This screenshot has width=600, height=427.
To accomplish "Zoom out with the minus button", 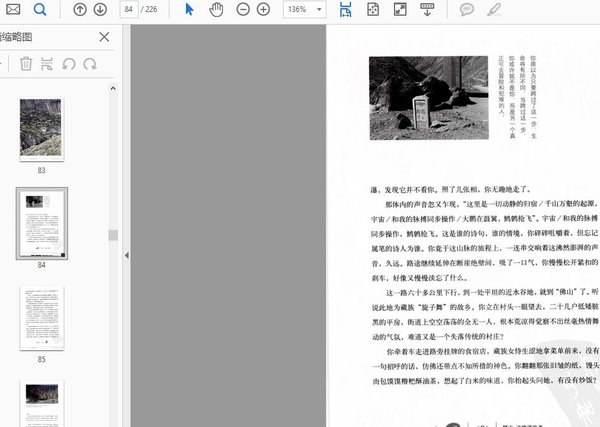I will pos(243,10).
